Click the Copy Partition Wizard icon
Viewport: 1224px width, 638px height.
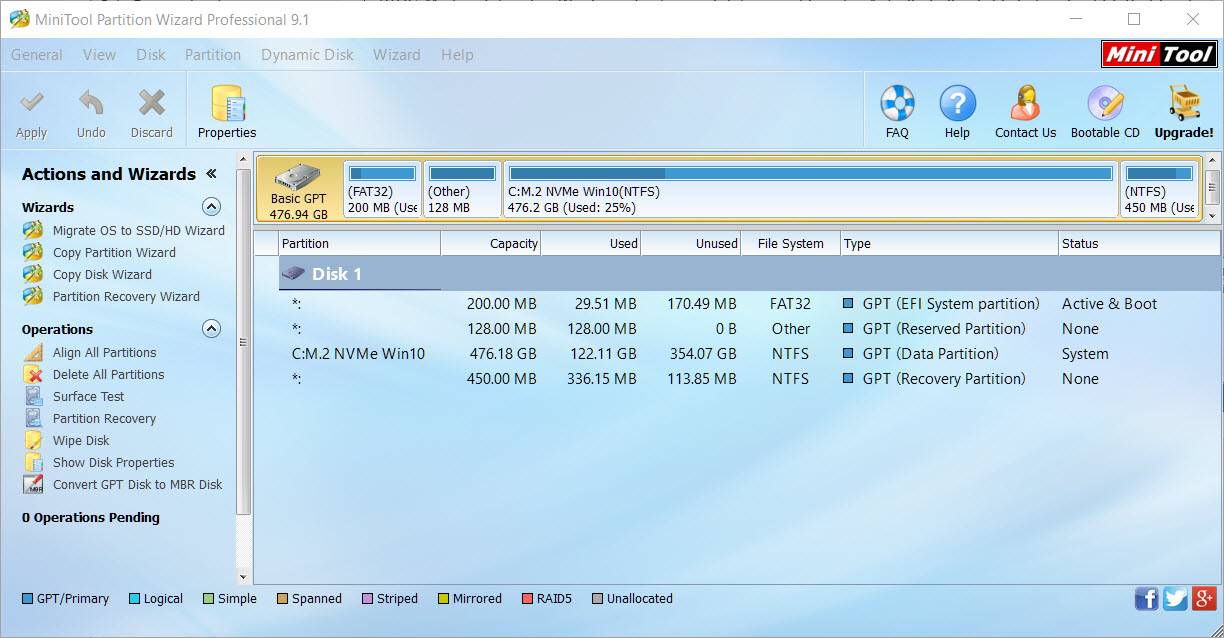point(34,252)
